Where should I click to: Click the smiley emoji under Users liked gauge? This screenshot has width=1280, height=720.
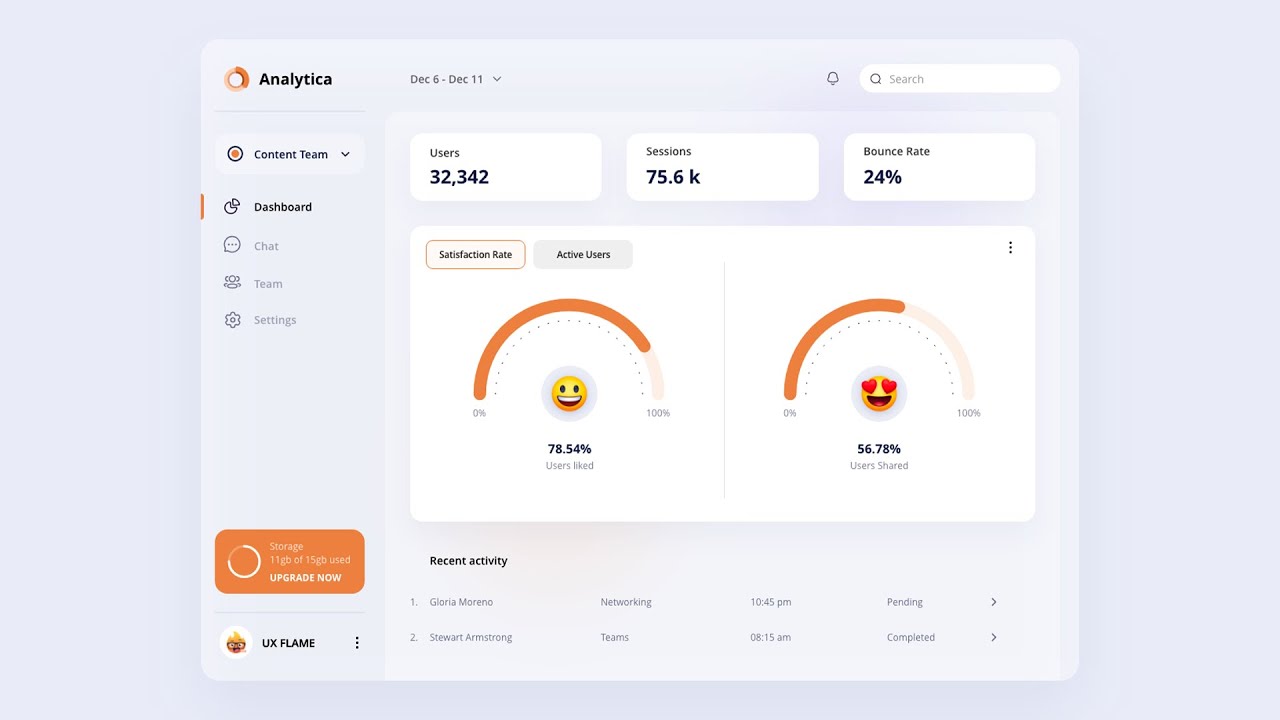pyautogui.click(x=569, y=393)
